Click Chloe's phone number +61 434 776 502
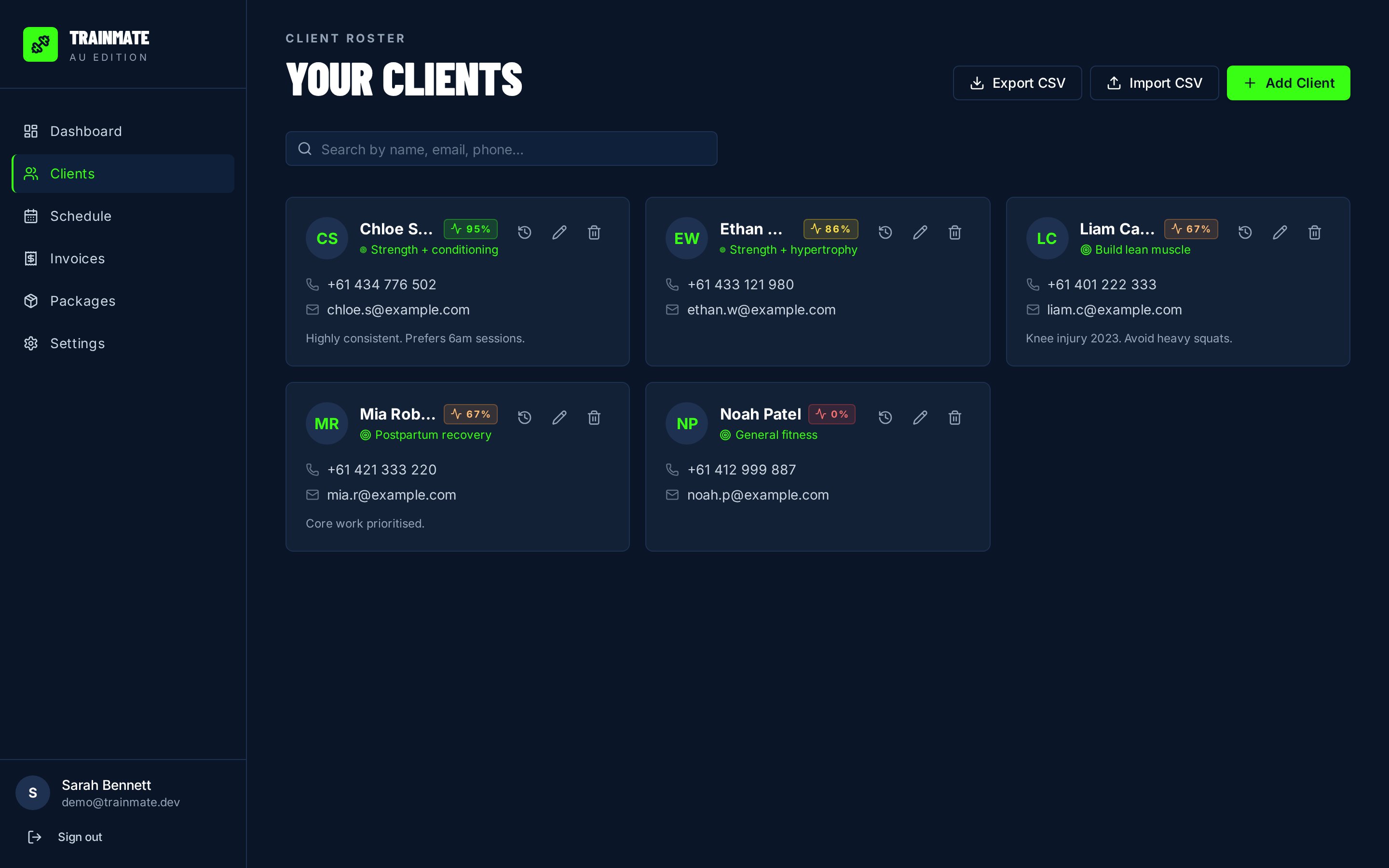Image resolution: width=1389 pixels, height=868 pixels. [x=381, y=284]
